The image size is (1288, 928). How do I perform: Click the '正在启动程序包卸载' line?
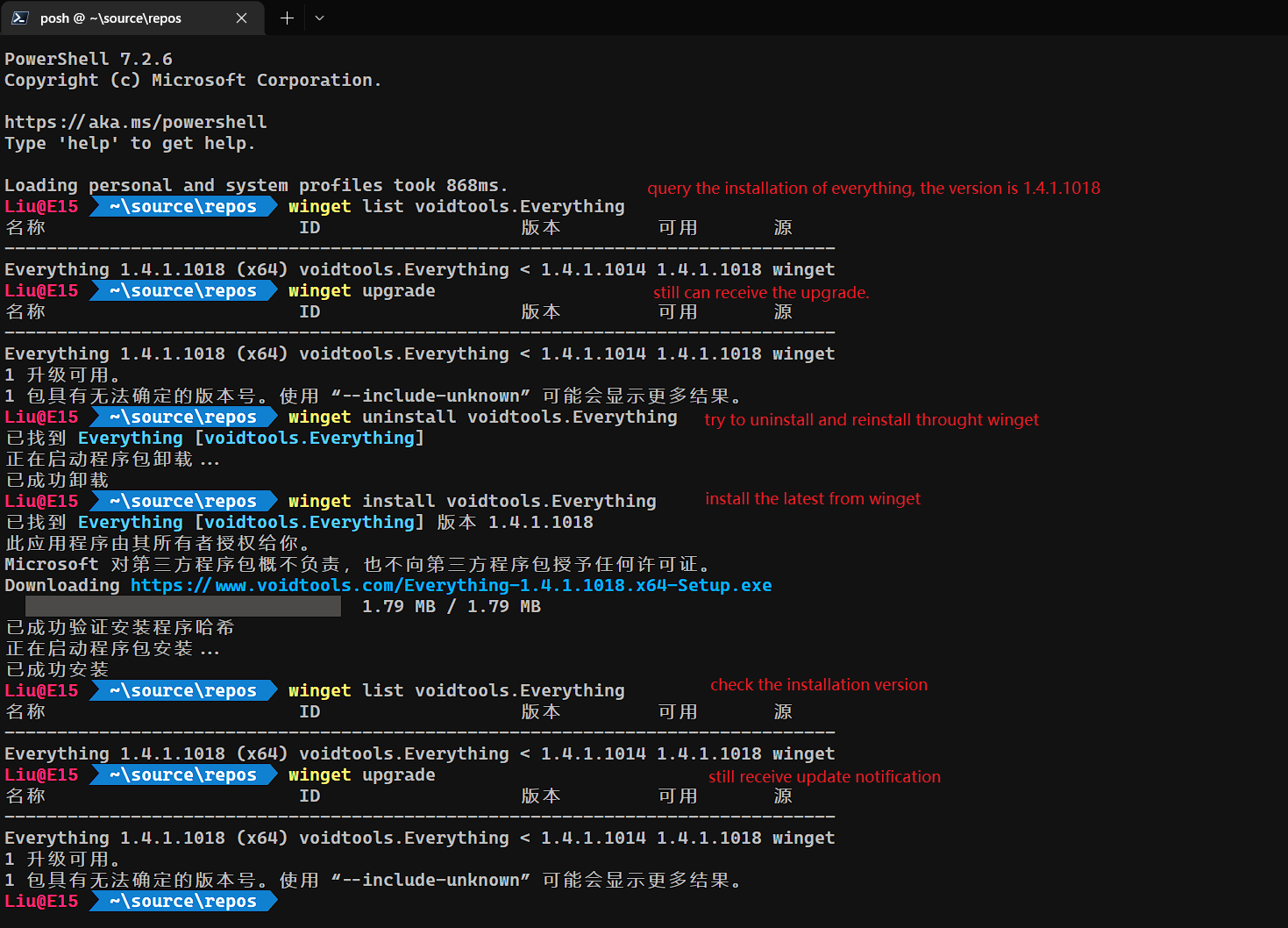pyautogui.click(x=112, y=459)
